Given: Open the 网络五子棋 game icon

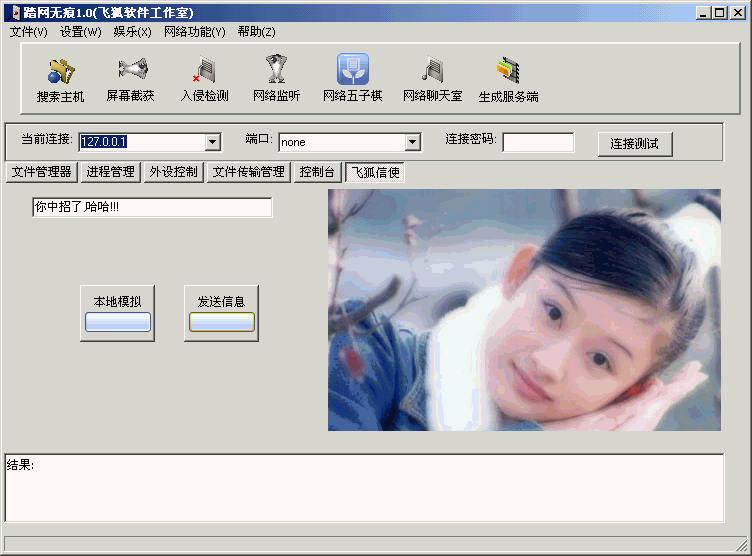Looking at the screenshot, I should coord(352,70).
